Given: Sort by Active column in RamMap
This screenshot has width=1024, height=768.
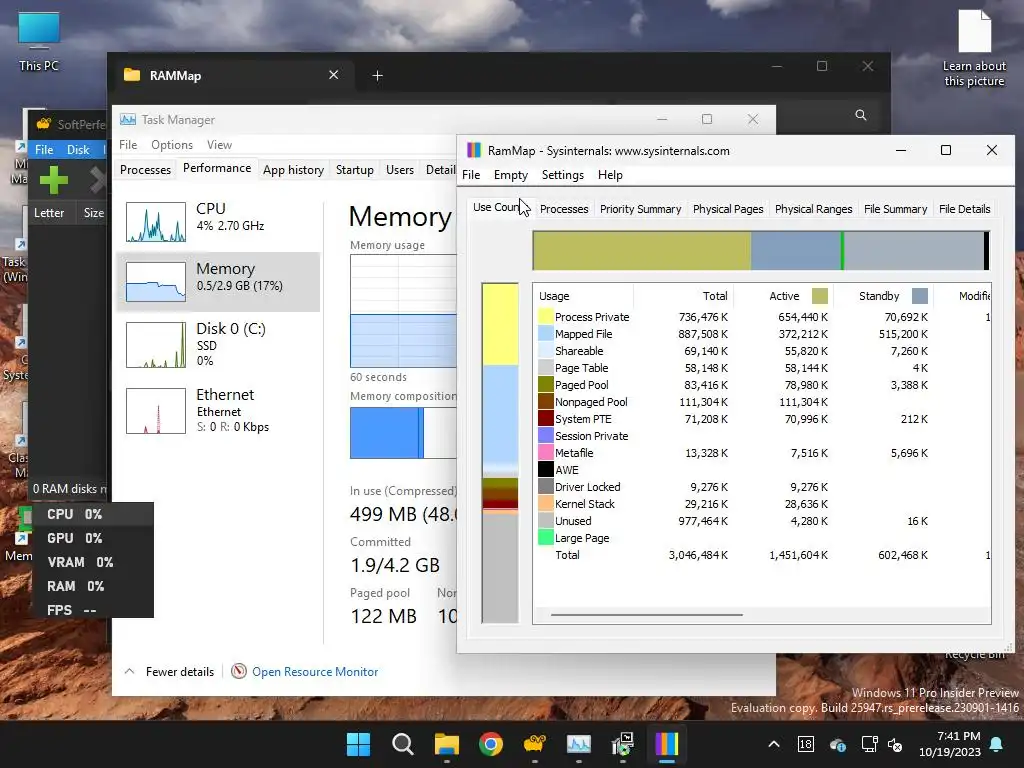Looking at the screenshot, I should (x=783, y=296).
